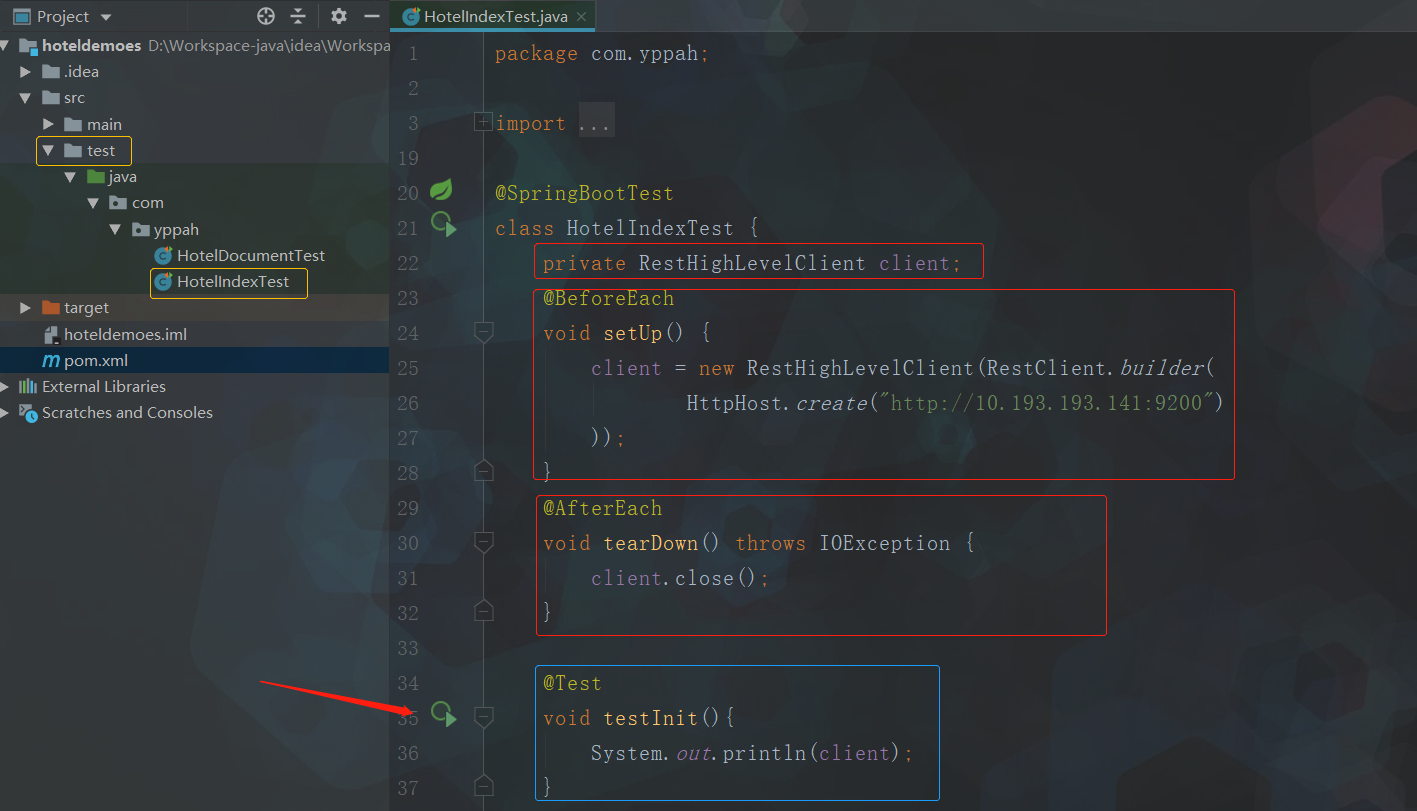Select the java source folder label
1417x811 pixels.
[x=123, y=177]
